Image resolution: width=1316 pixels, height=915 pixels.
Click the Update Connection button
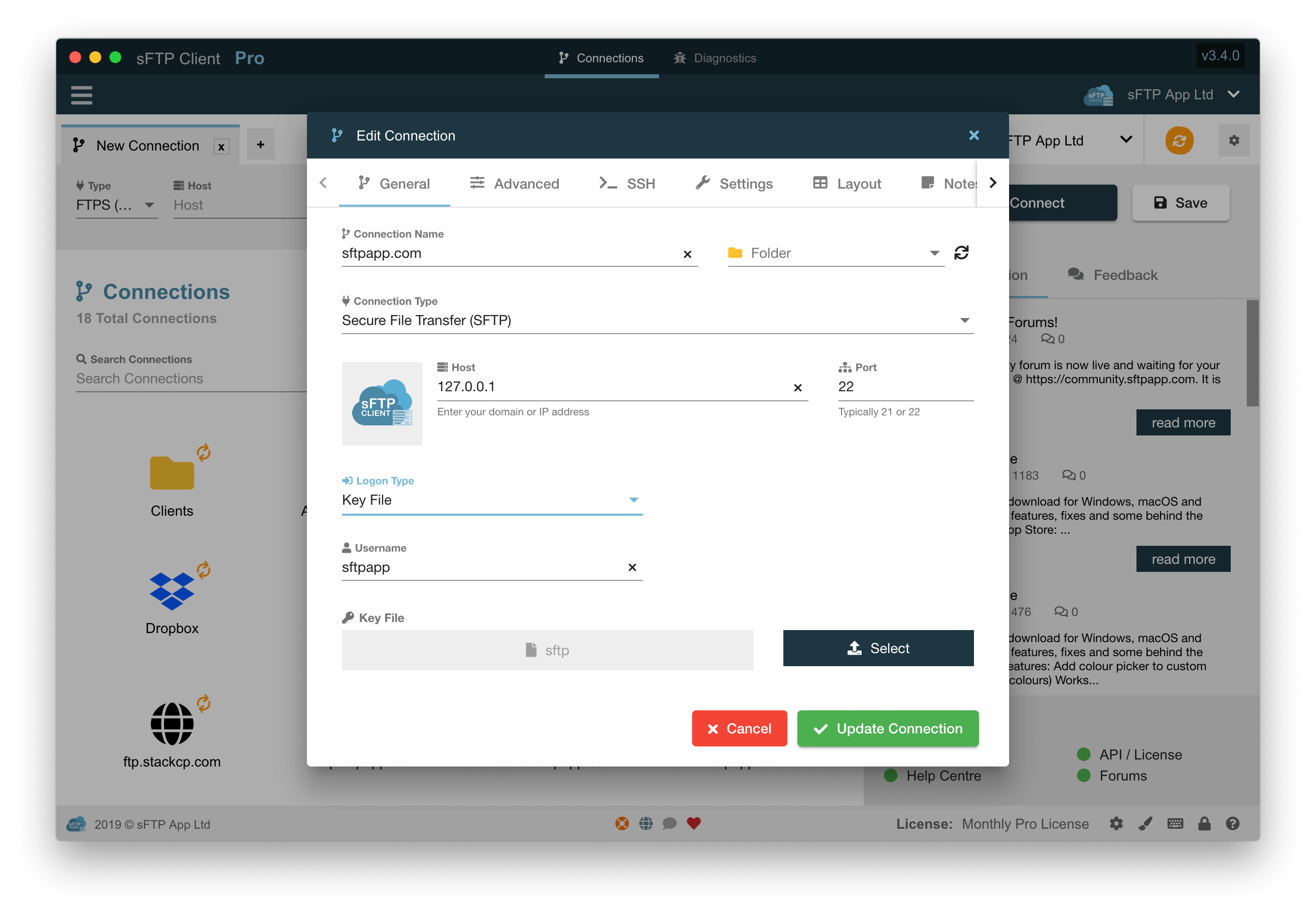coord(887,729)
